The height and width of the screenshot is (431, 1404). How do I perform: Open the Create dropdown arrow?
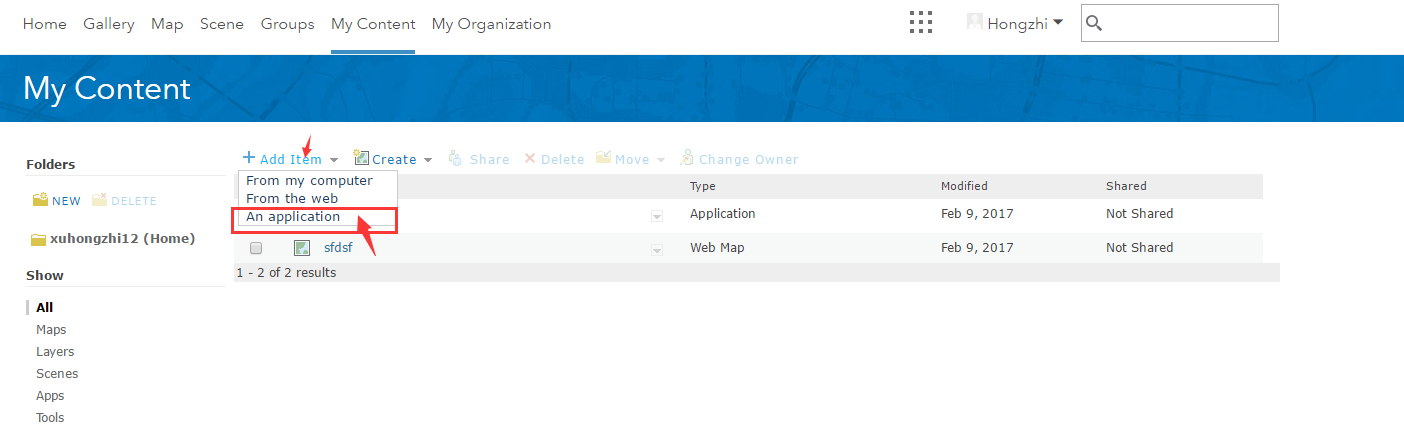coord(428,160)
